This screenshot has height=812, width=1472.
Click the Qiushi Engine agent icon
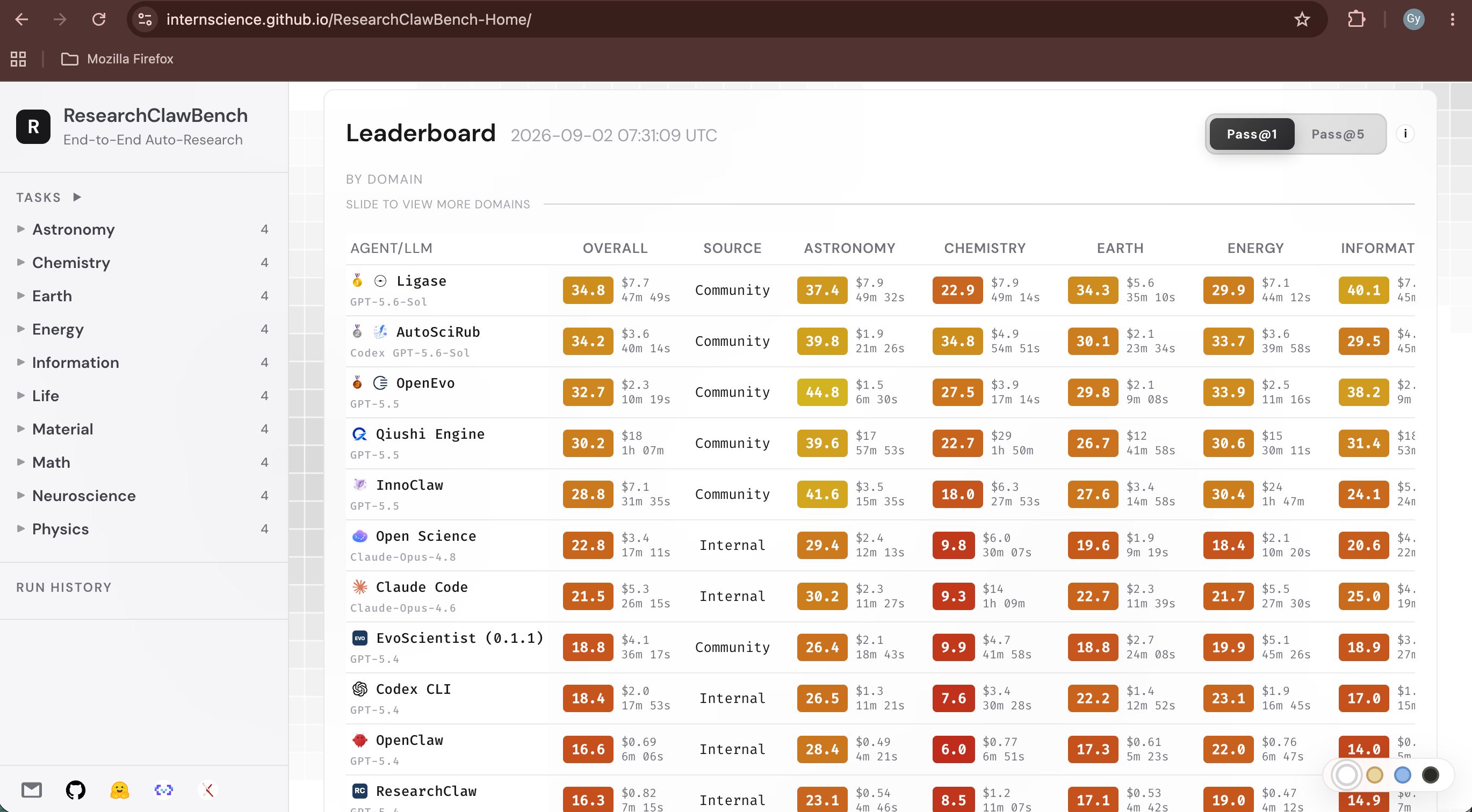359,434
